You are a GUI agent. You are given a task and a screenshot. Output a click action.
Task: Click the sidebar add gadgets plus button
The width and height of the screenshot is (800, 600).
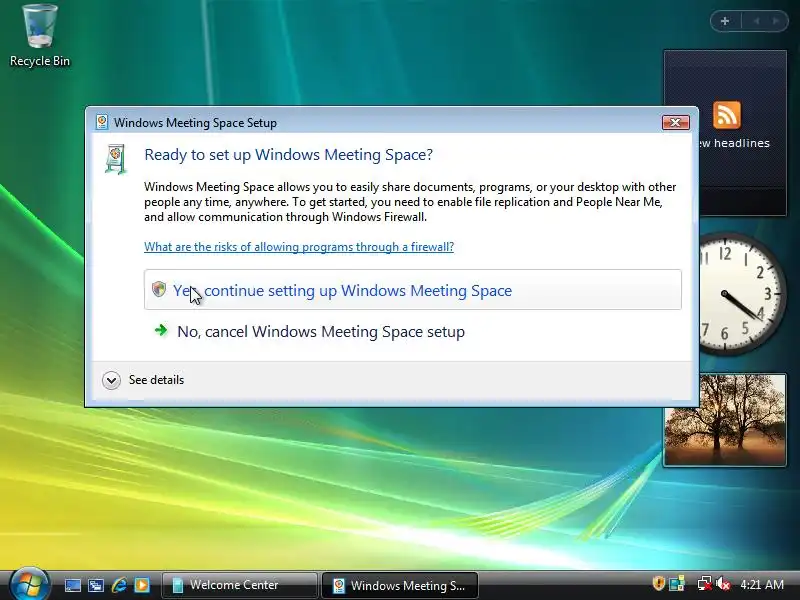tap(725, 21)
